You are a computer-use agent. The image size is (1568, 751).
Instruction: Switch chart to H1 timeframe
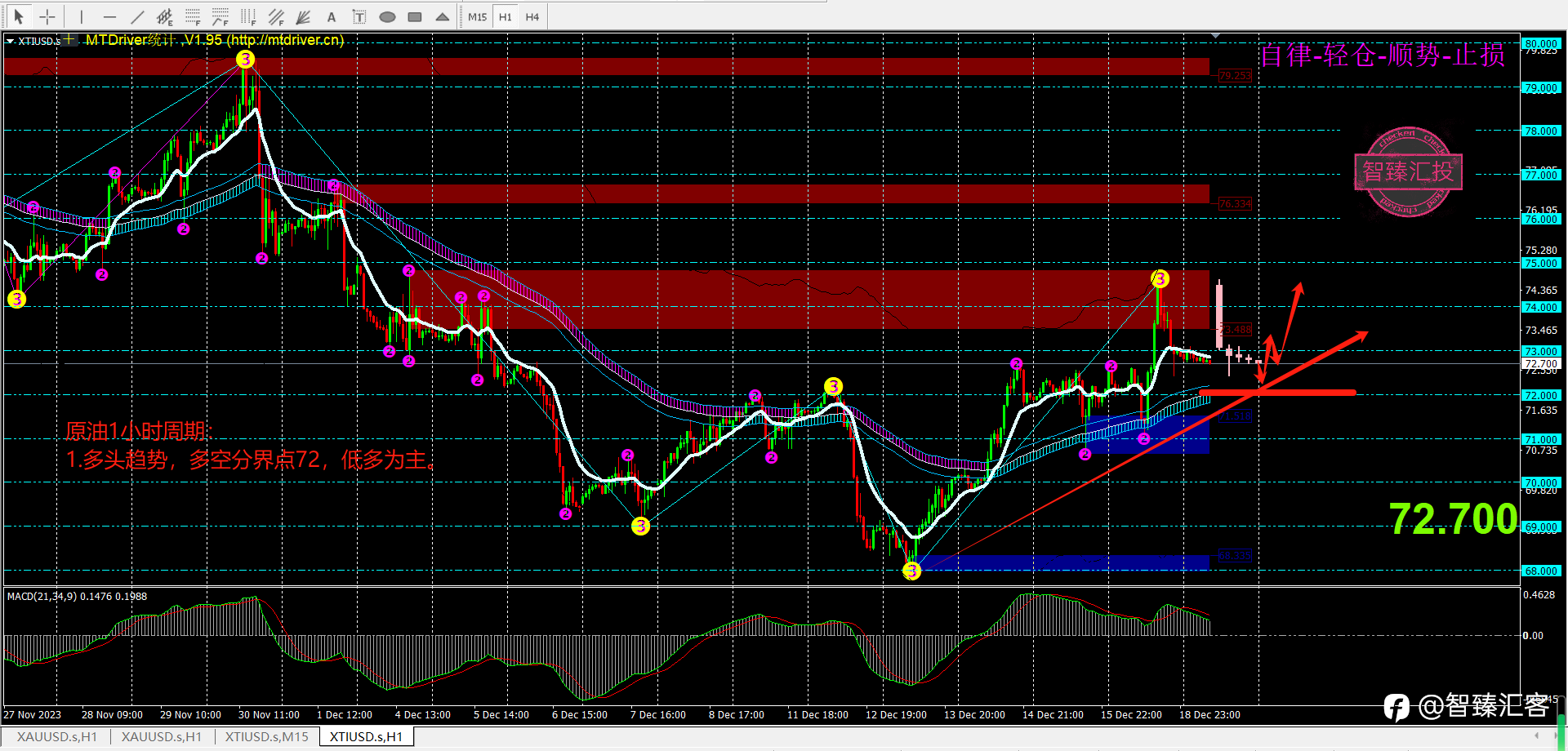[x=506, y=16]
